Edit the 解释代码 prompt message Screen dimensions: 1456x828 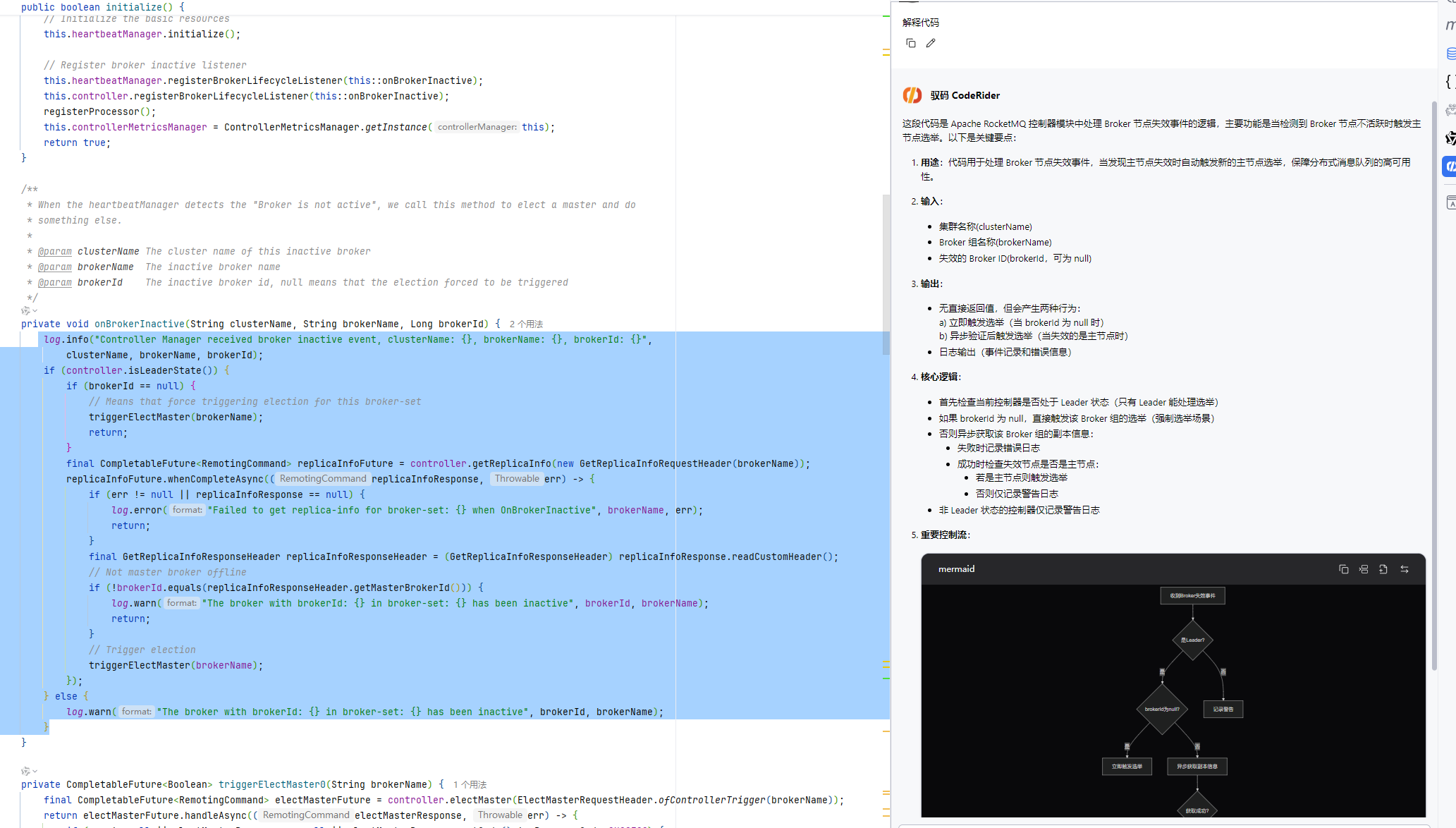(x=931, y=43)
